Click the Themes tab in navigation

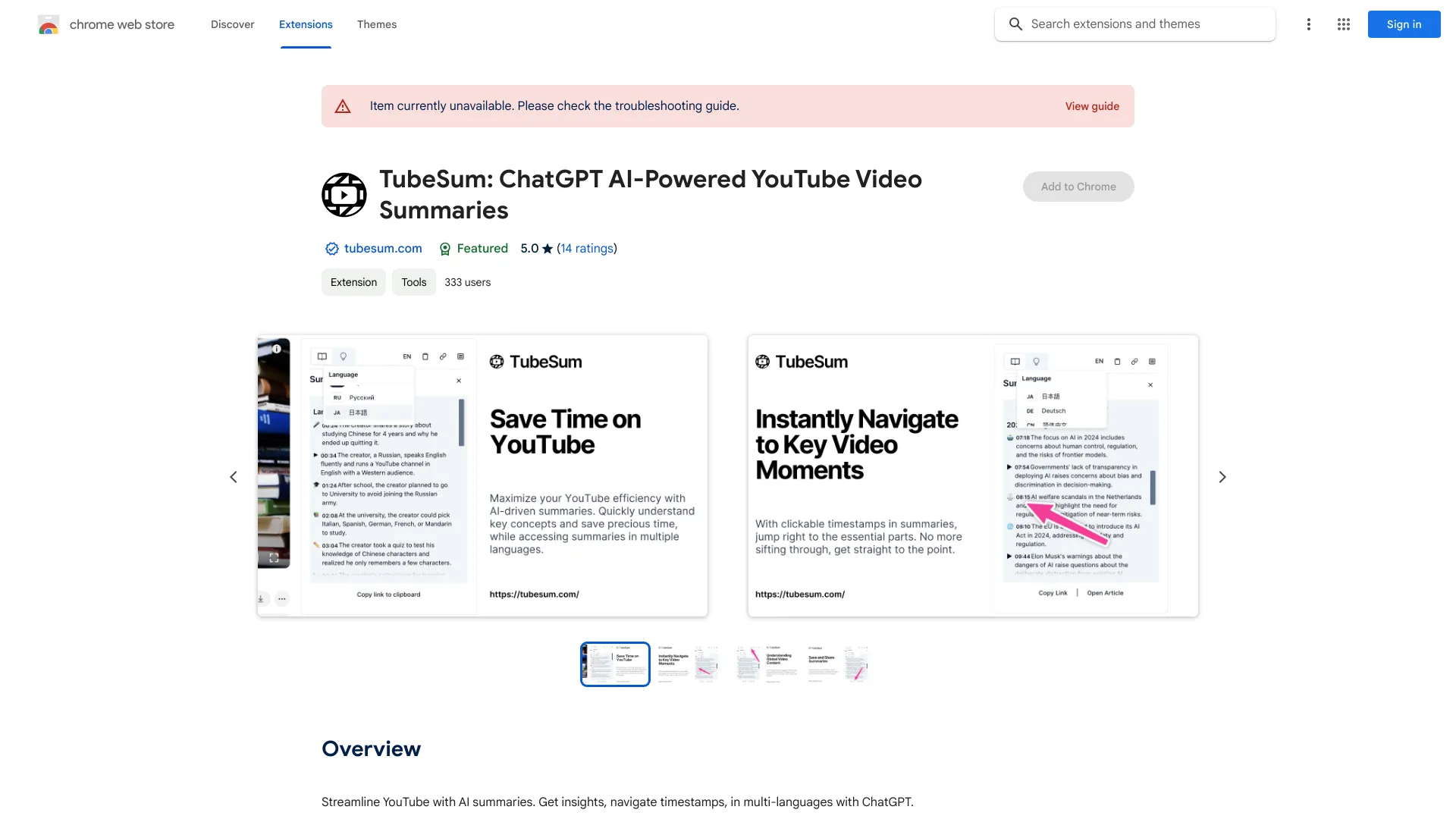[376, 24]
